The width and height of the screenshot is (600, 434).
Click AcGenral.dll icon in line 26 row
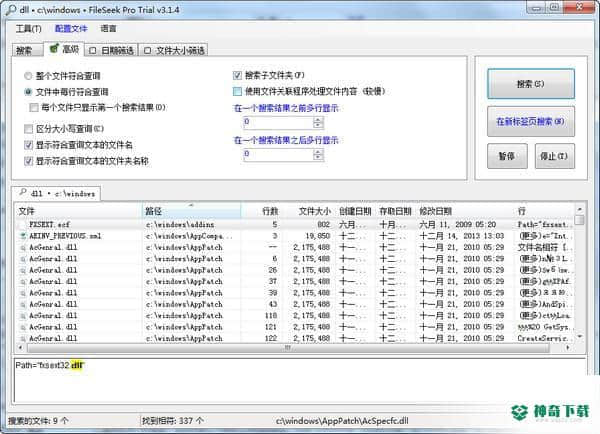point(23,270)
